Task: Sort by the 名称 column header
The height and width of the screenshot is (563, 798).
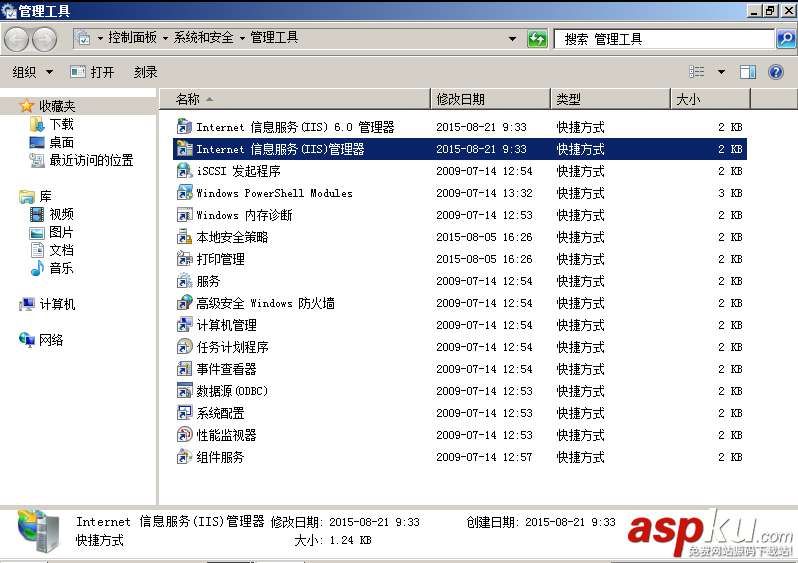Action: [295, 99]
